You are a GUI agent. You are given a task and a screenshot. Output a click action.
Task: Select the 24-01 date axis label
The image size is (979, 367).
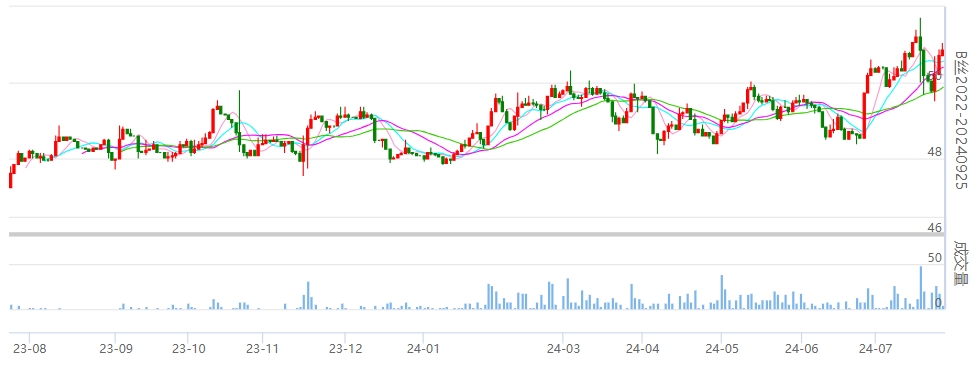click(423, 348)
